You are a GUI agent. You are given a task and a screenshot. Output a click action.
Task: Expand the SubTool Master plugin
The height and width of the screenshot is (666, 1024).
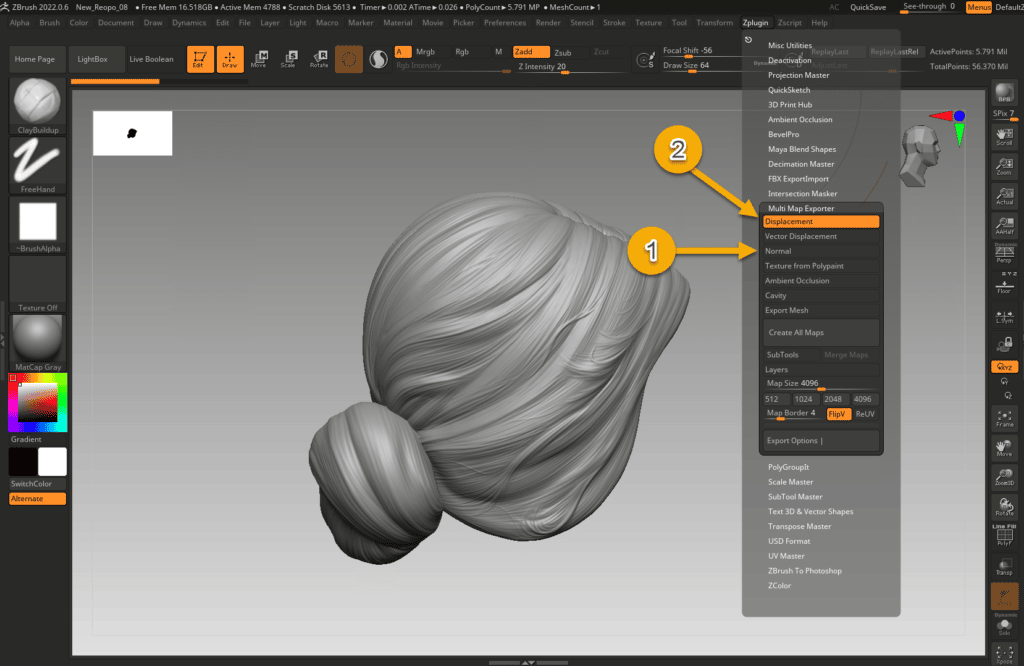[x=795, y=497]
